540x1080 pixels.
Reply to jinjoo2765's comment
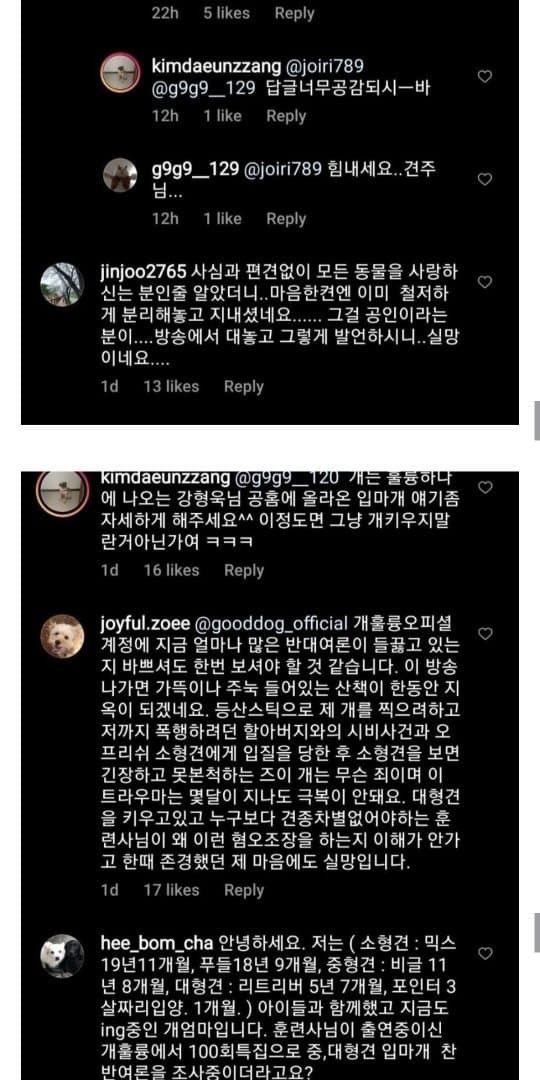pos(244,386)
